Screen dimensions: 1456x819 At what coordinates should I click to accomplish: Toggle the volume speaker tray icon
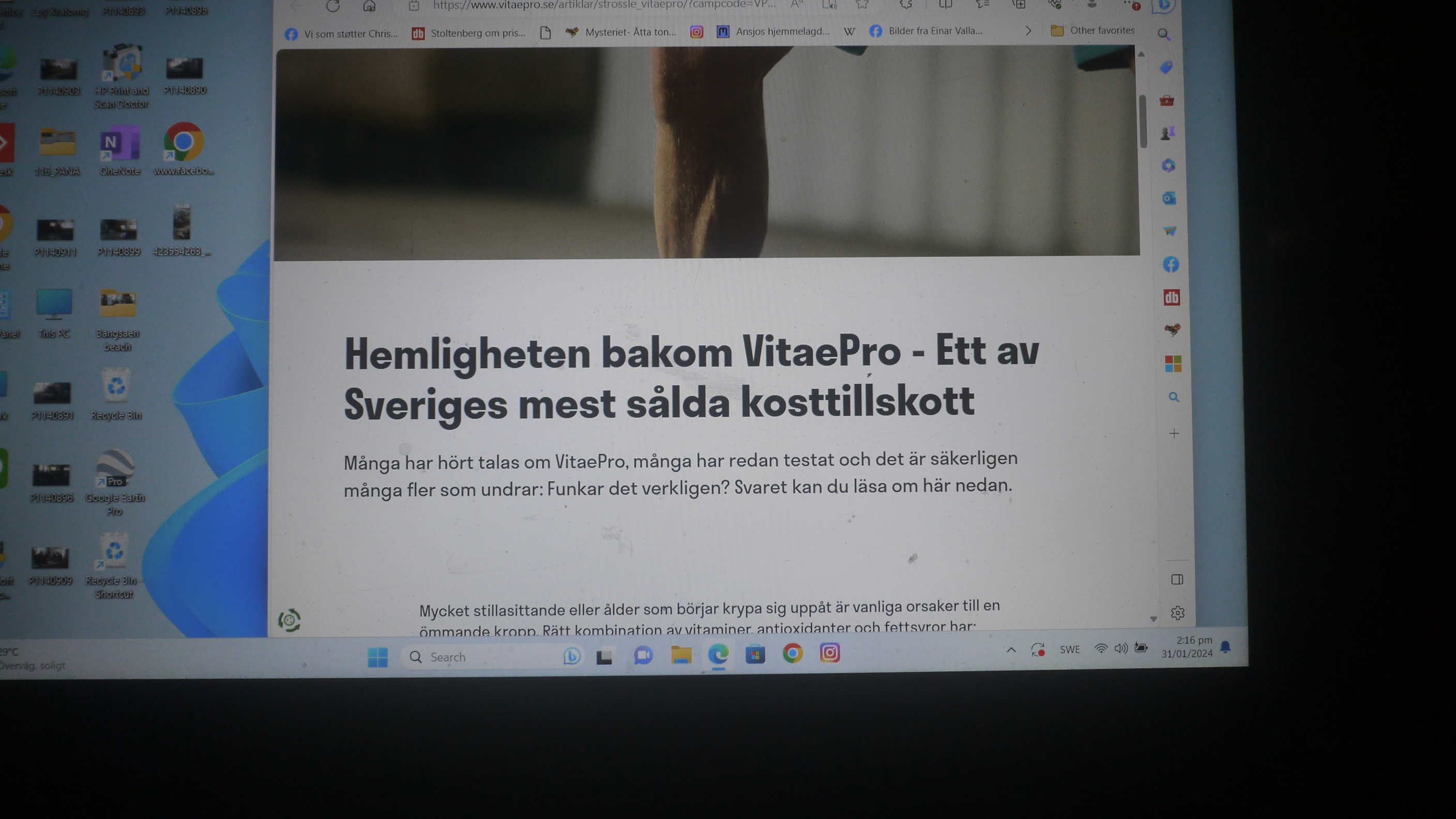1120,648
